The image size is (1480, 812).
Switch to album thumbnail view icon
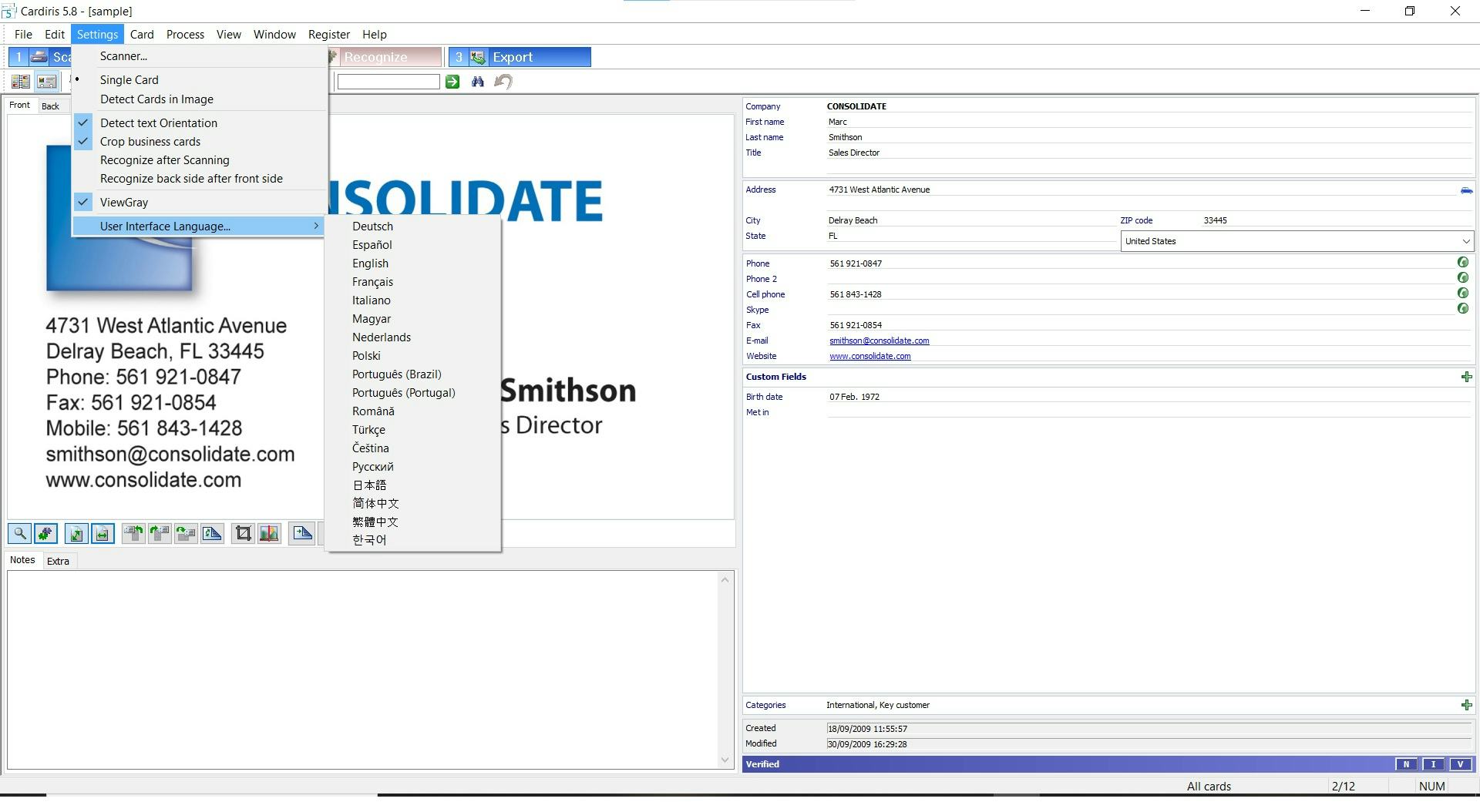coord(21,81)
